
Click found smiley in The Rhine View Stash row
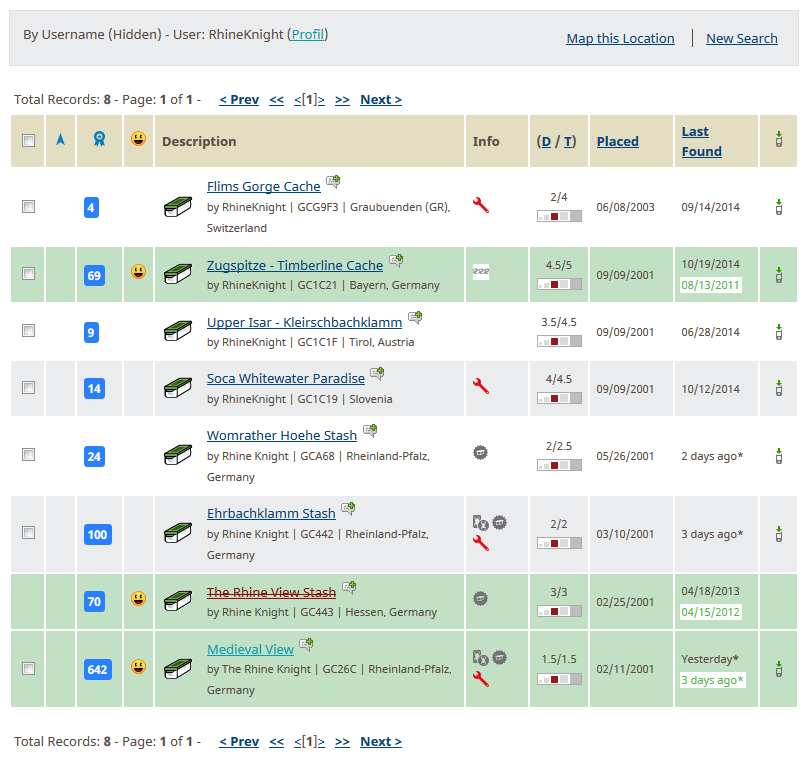coord(138,598)
